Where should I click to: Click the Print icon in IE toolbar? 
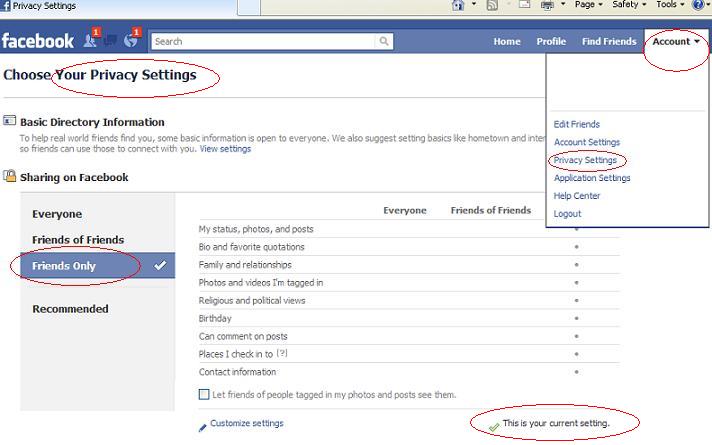[x=547, y=5]
